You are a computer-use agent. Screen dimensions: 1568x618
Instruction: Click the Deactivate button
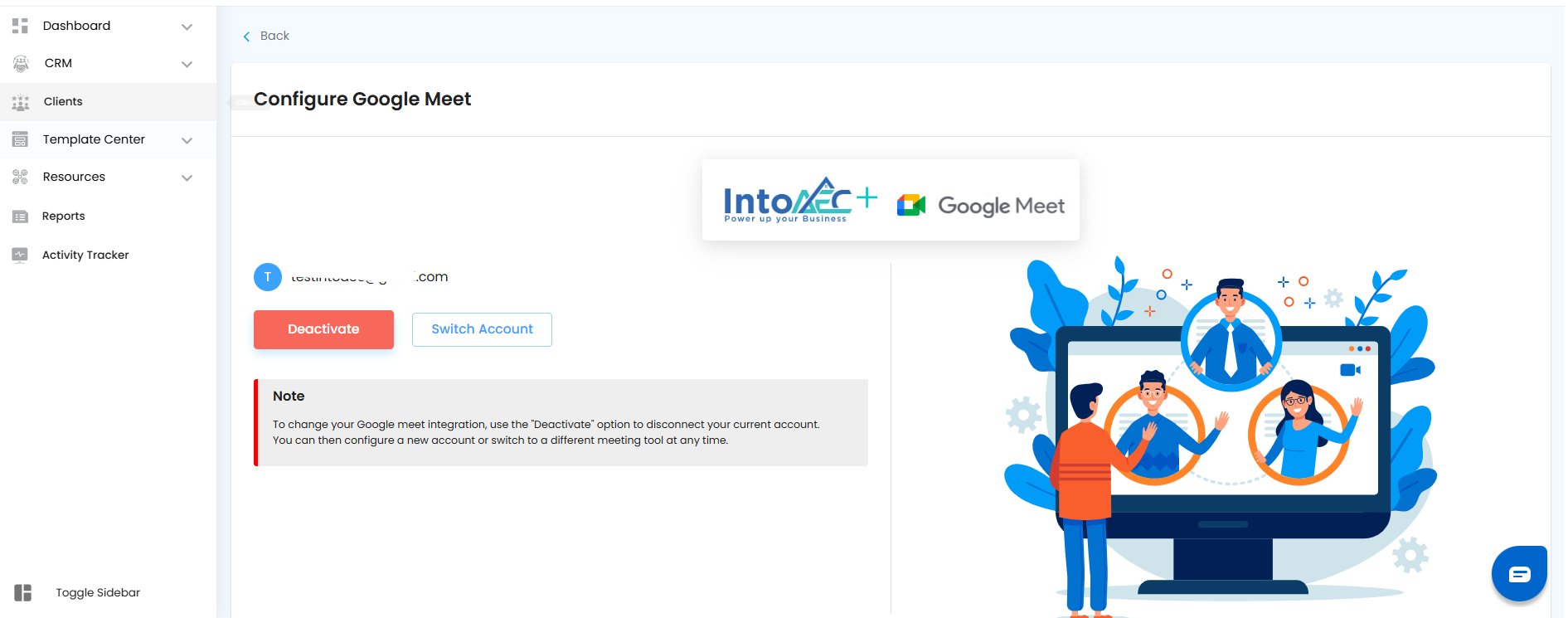pos(323,329)
